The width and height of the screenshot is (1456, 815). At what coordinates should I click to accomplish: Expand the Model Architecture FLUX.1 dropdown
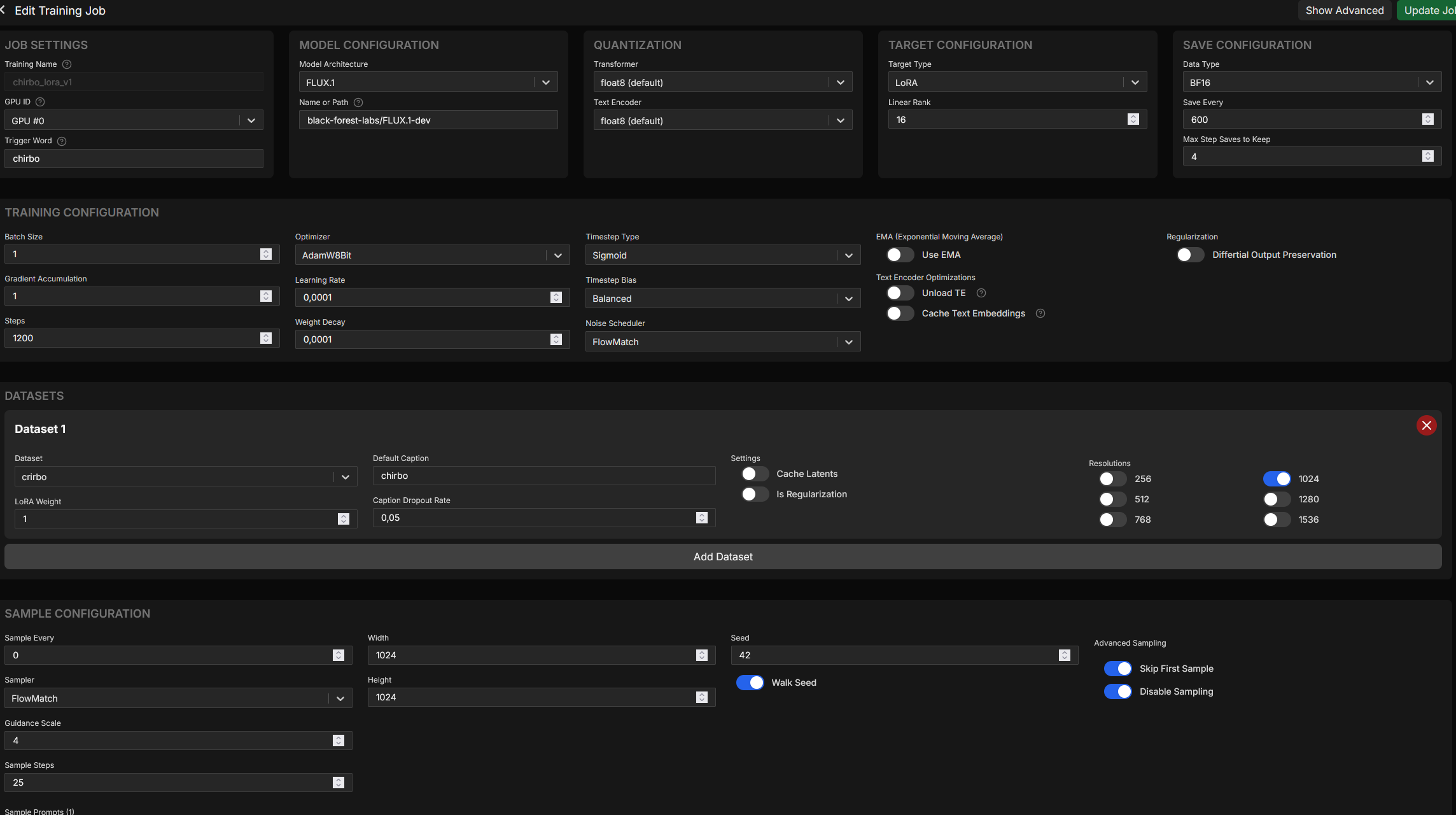428,83
